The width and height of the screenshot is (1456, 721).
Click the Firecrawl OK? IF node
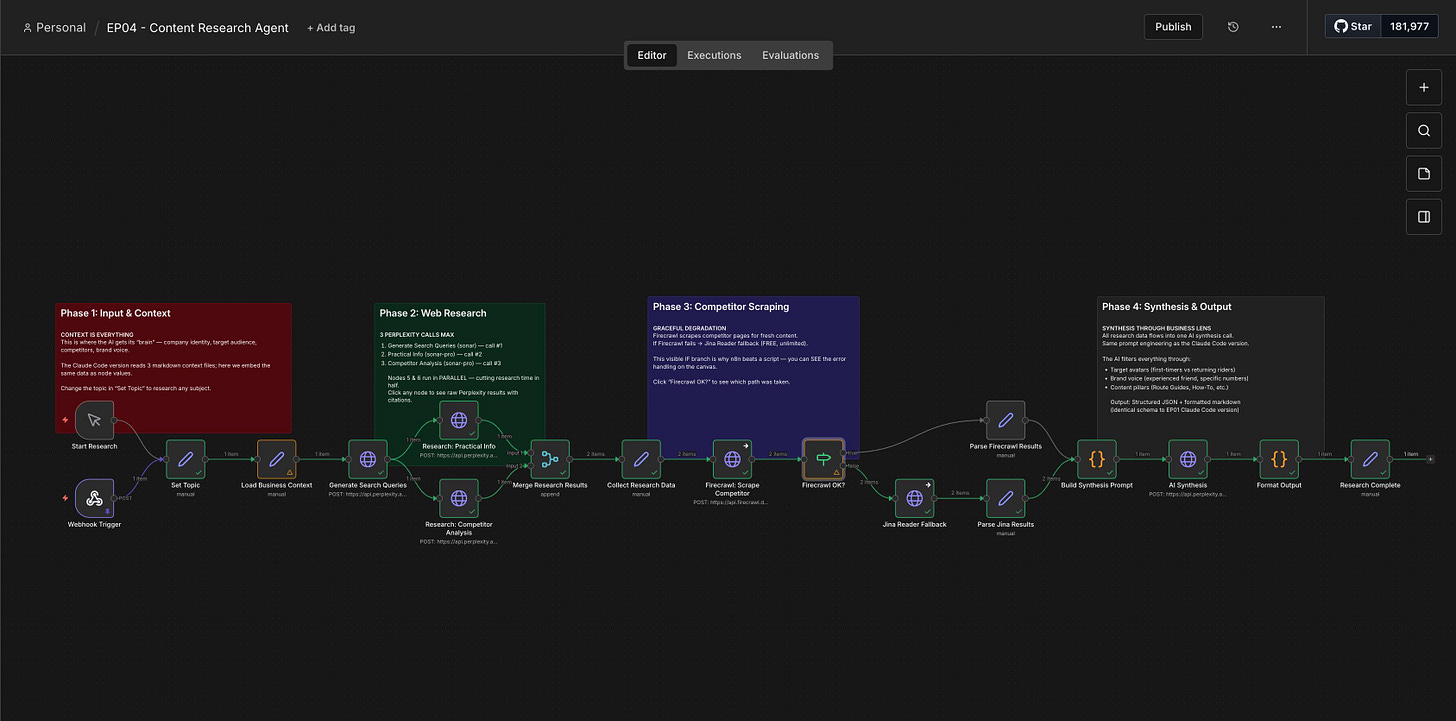coord(823,460)
